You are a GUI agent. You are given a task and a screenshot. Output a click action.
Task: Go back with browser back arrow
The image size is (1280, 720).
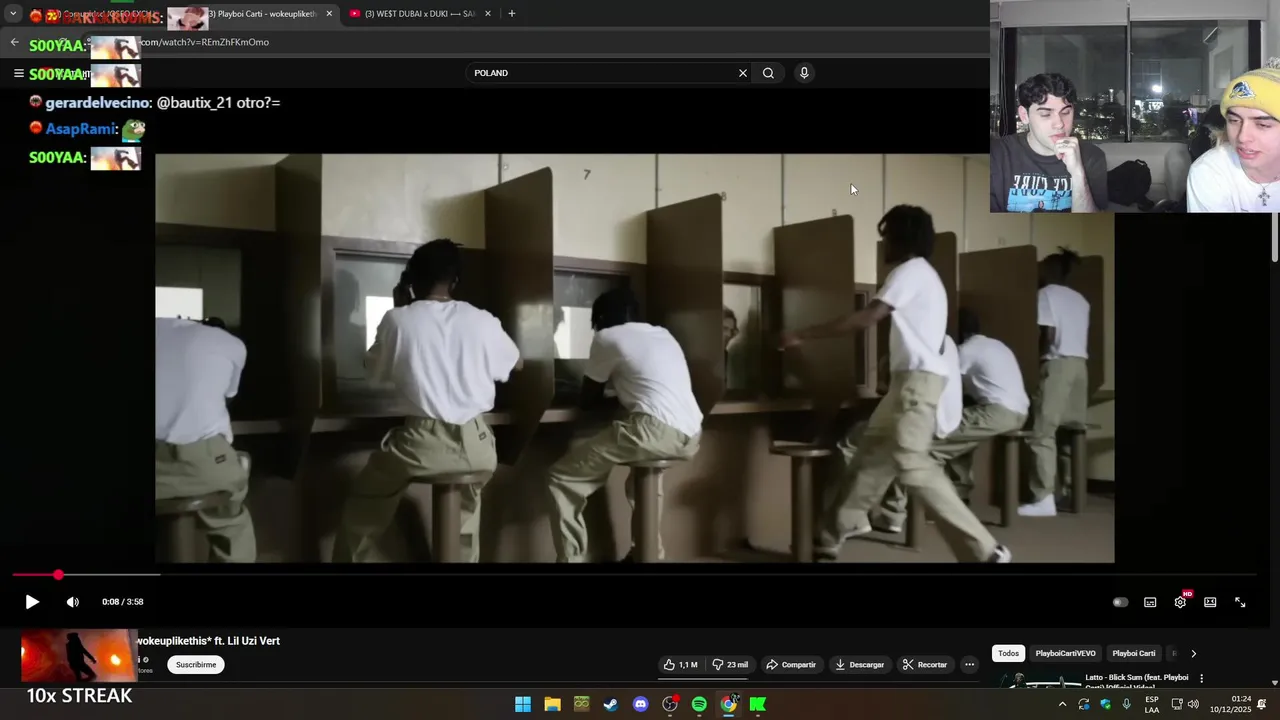14,42
